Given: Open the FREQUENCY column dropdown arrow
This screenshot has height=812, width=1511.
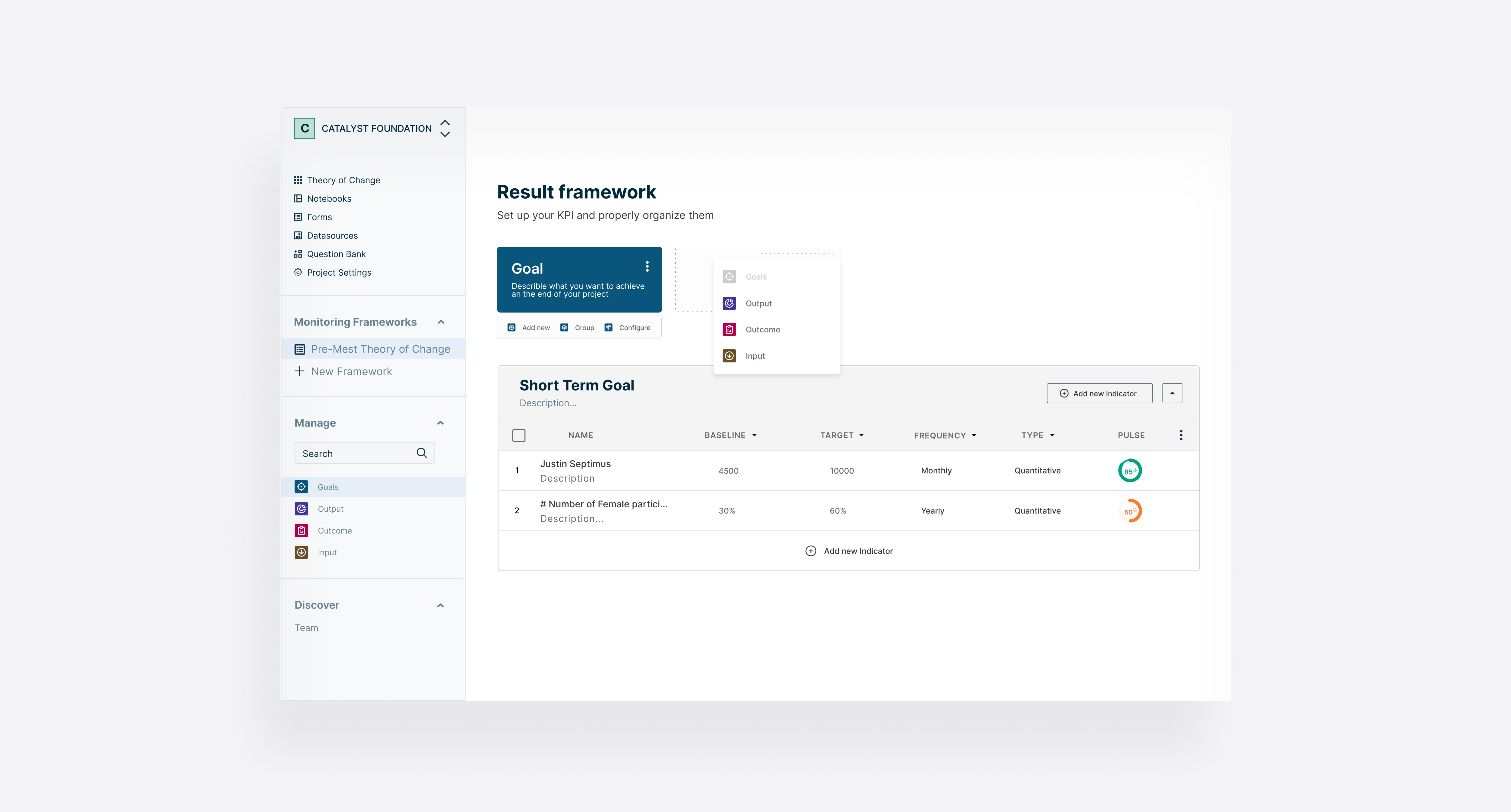Looking at the screenshot, I should point(974,435).
